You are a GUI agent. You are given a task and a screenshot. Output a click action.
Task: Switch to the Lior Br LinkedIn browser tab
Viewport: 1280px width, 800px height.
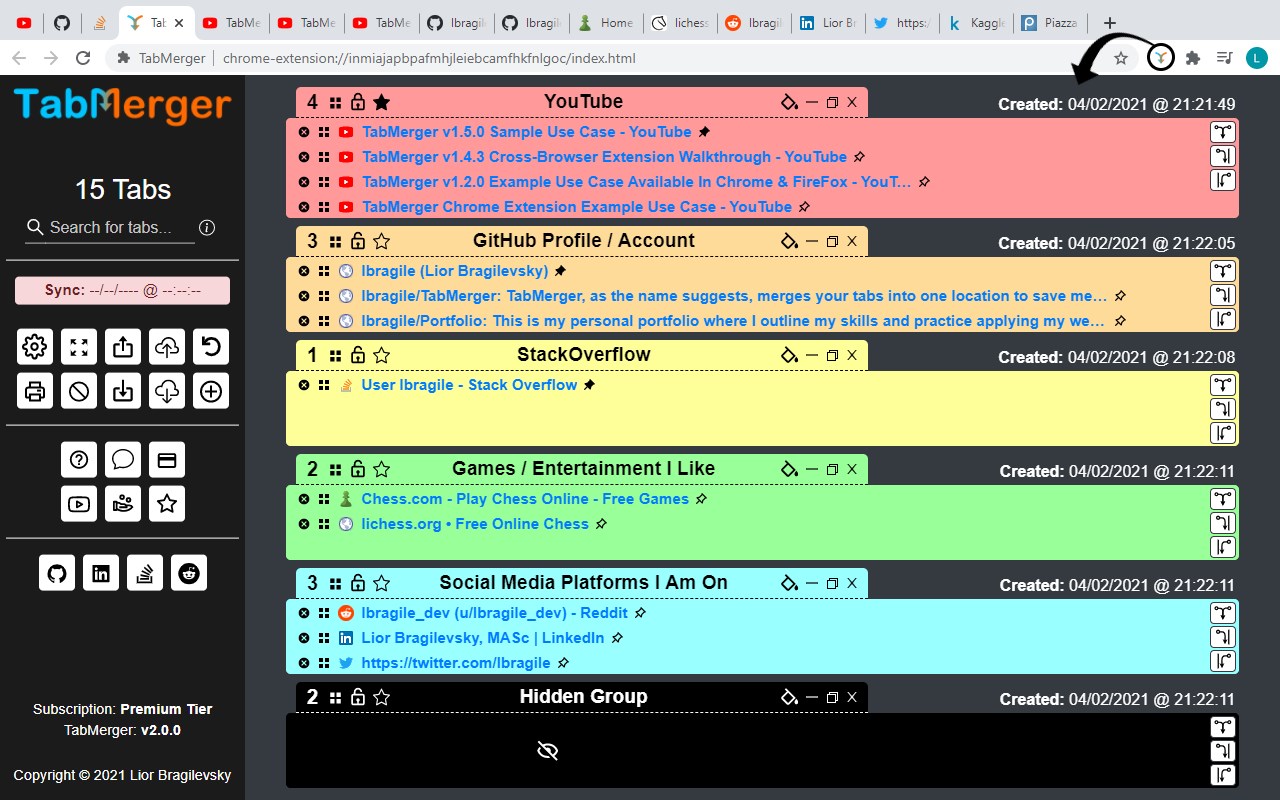pyautogui.click(x=828, y=23)
